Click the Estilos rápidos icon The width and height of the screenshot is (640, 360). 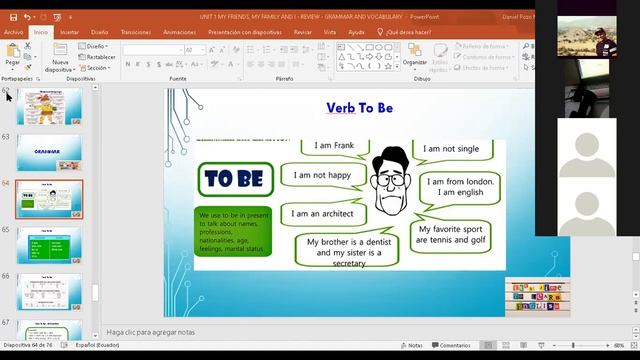point(440,51)
